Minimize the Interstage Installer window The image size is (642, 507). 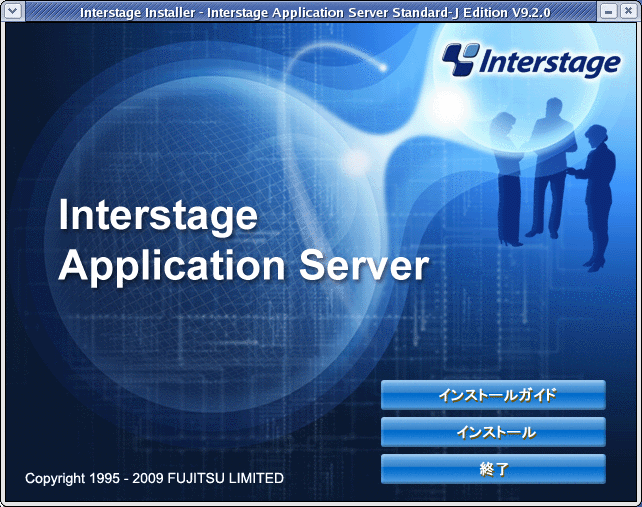click(x=608, y=11)
